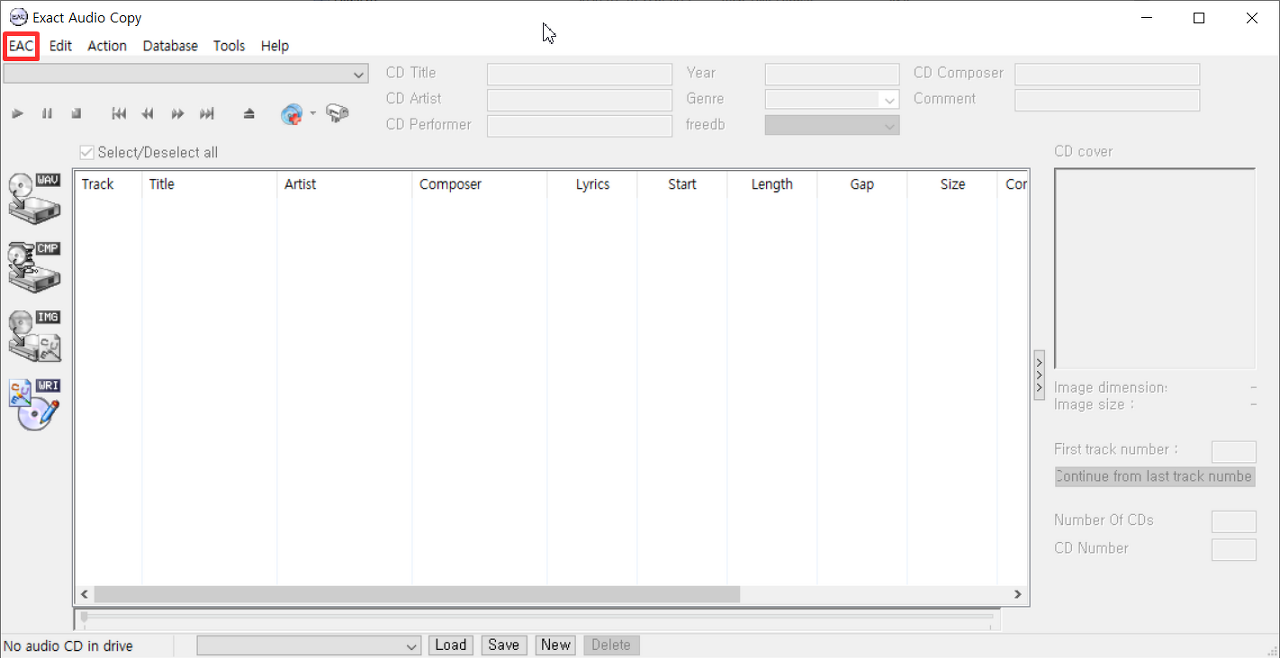Open the Help menu

(275, 46)
